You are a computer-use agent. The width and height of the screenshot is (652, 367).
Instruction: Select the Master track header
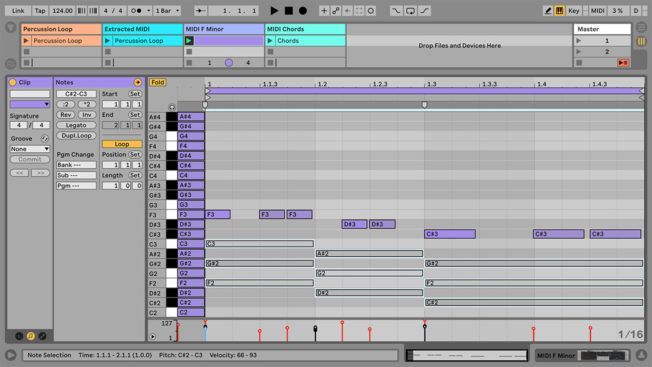602,29
